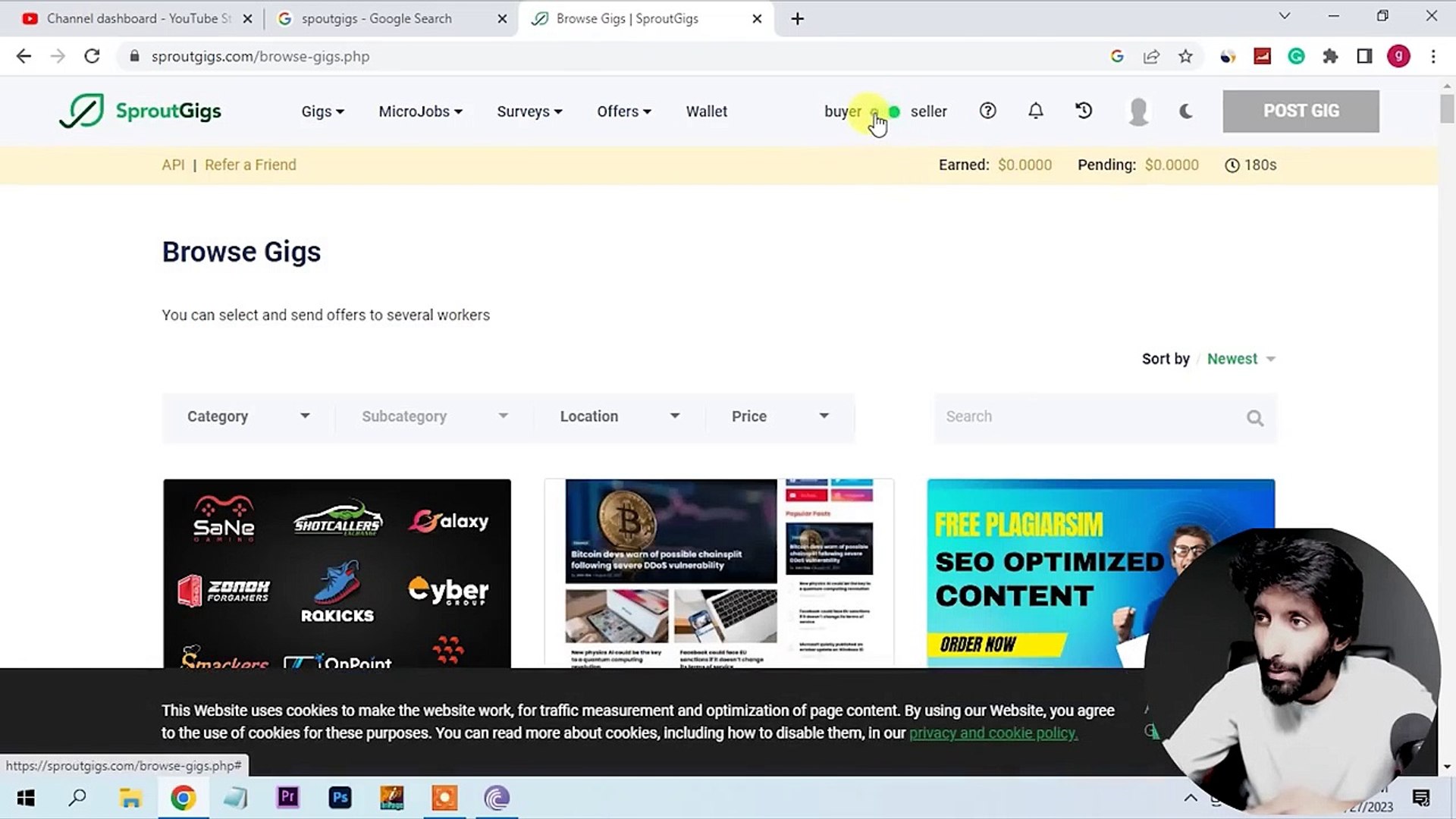
Task: Open the privacy and cookie policy link
Action: (993, 733)
